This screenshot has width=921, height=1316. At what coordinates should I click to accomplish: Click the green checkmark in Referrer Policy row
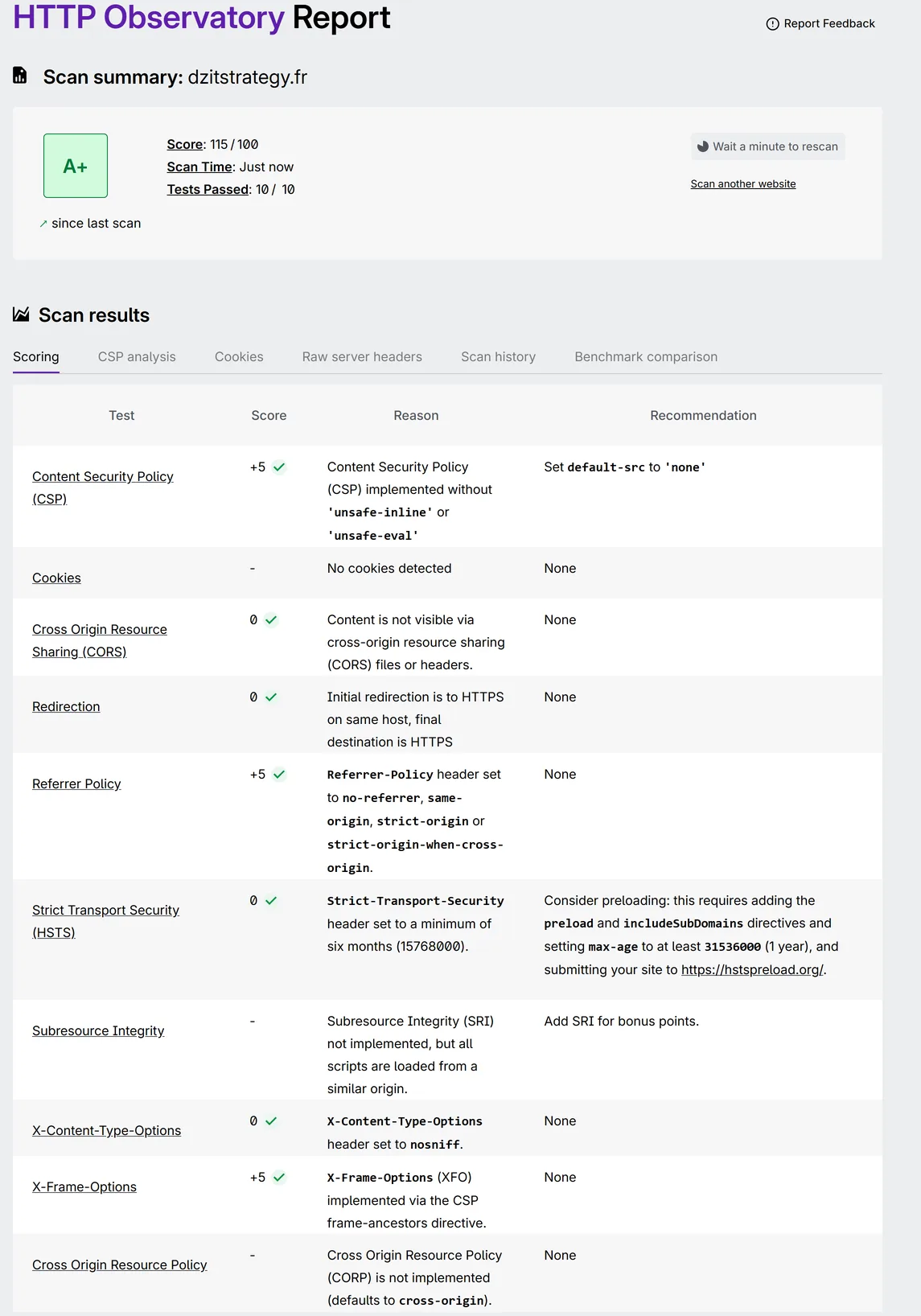[x=279, y=775]
